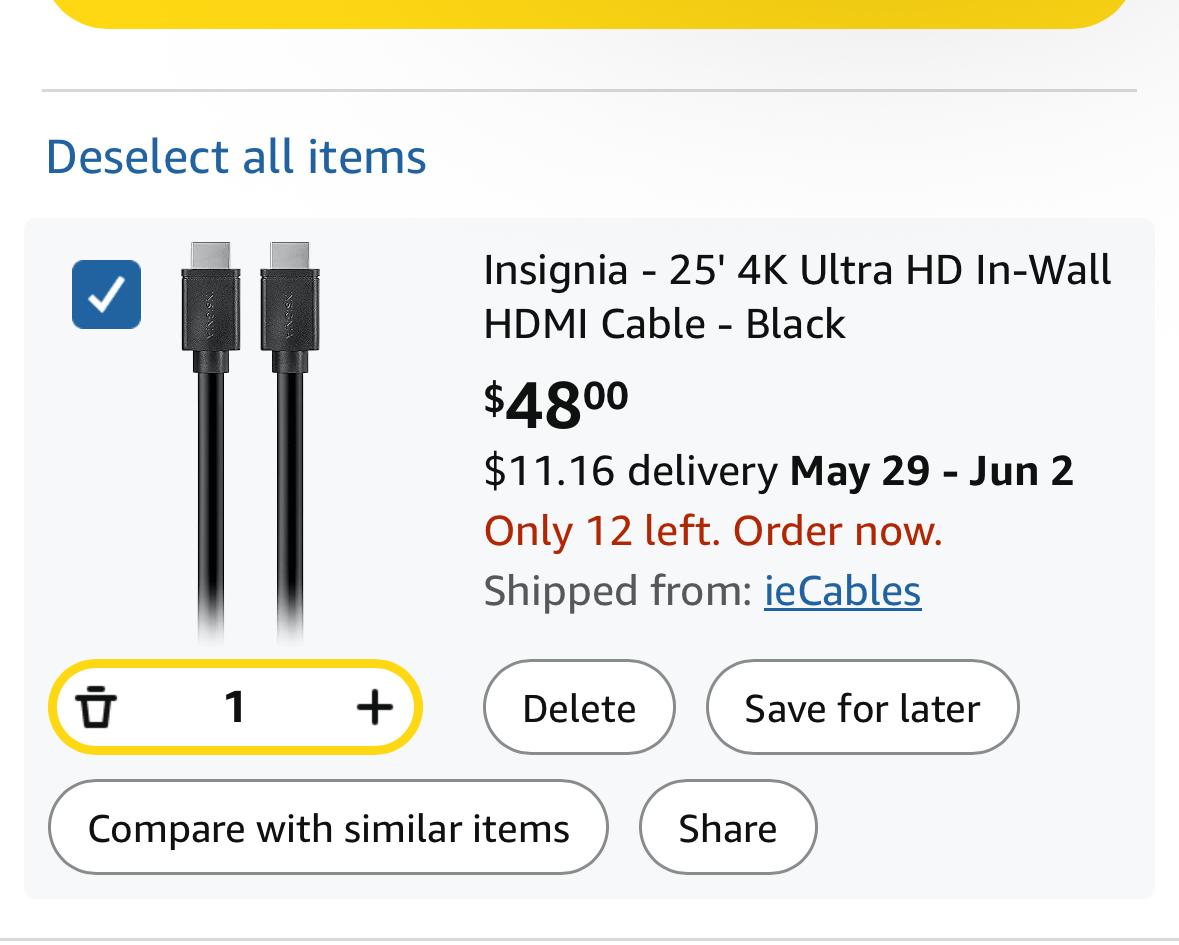Image resolution: width=1179 pixels, height=945 pixels.
Task: Open the Insignia HDMI cable product title
Action: tap(797, 270)
